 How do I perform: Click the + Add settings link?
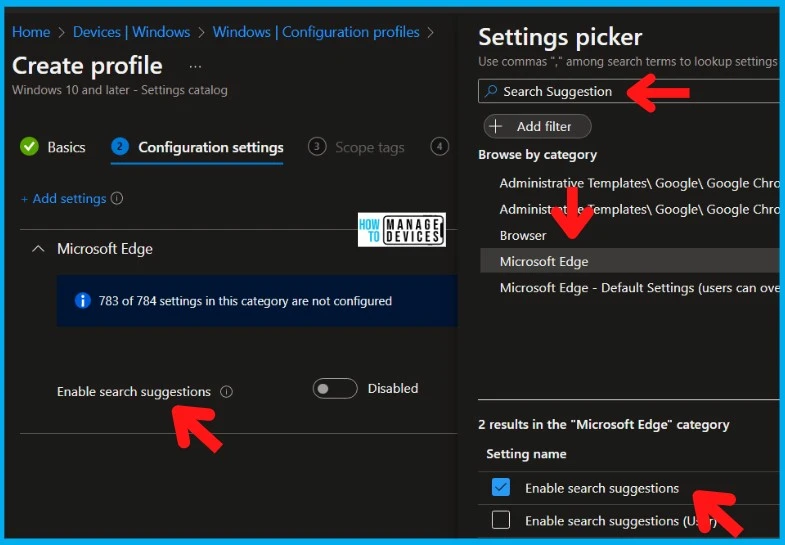pyautogui.click(x=63, y=199)
